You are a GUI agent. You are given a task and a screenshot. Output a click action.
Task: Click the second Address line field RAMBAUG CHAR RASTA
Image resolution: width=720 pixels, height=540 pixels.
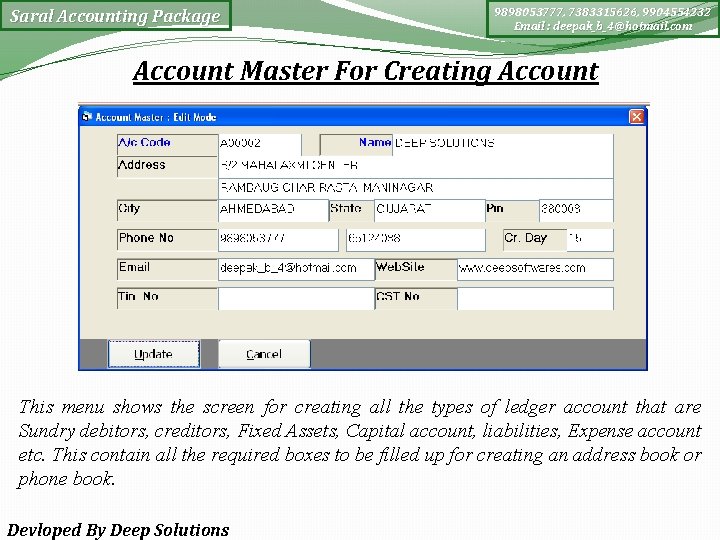(x=416, y=189)
